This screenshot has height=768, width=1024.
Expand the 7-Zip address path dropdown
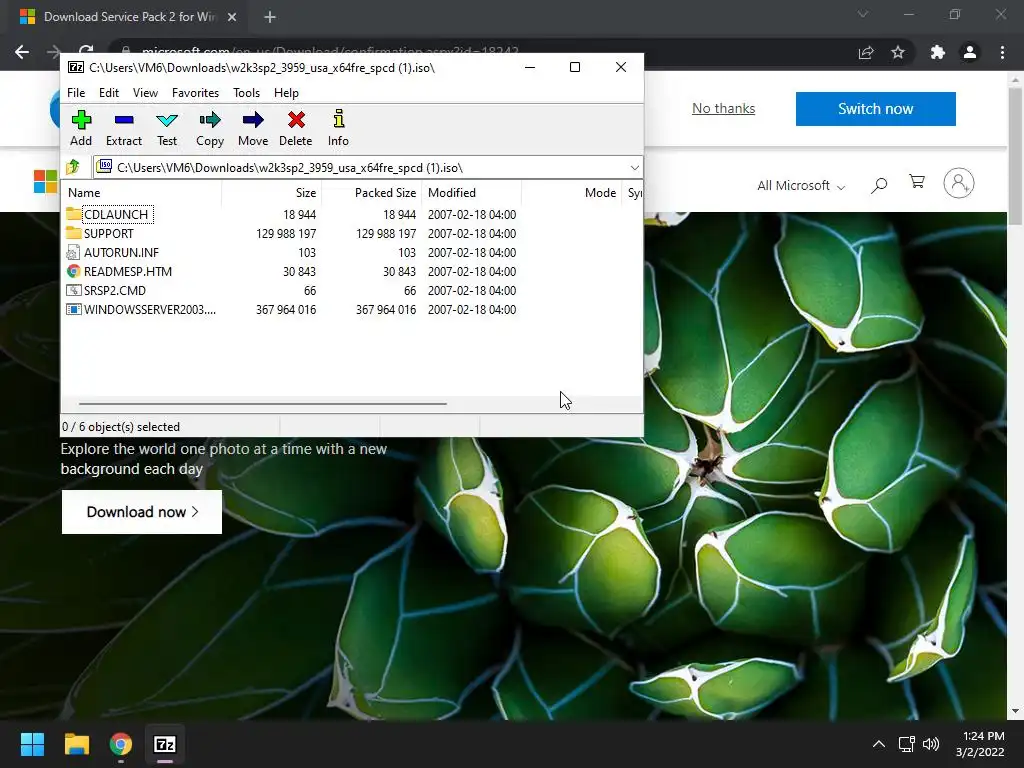pos(635,168)
